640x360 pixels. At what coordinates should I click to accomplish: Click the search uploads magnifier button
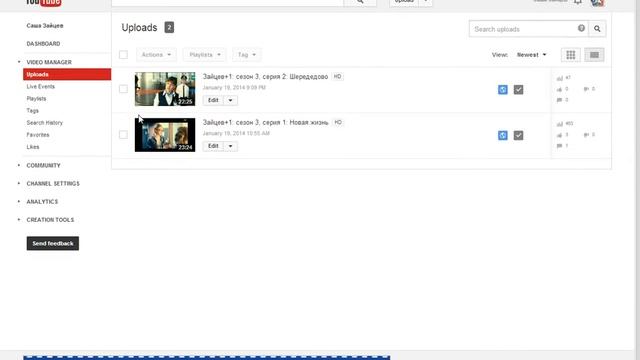pyautogui.click(x=597, y=29)
